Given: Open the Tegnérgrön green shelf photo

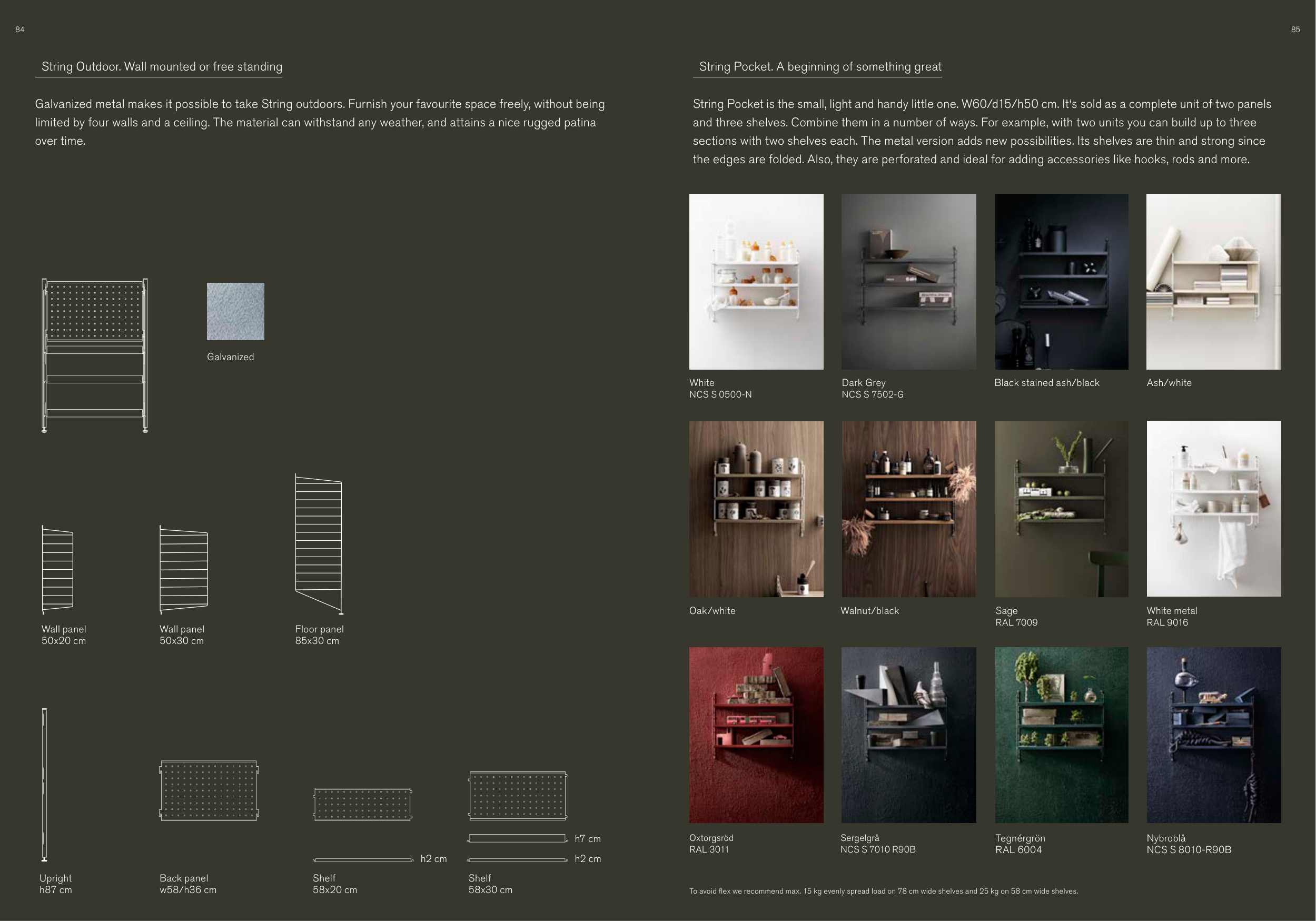Looking at the screenshot, I should pos(1062,735).
